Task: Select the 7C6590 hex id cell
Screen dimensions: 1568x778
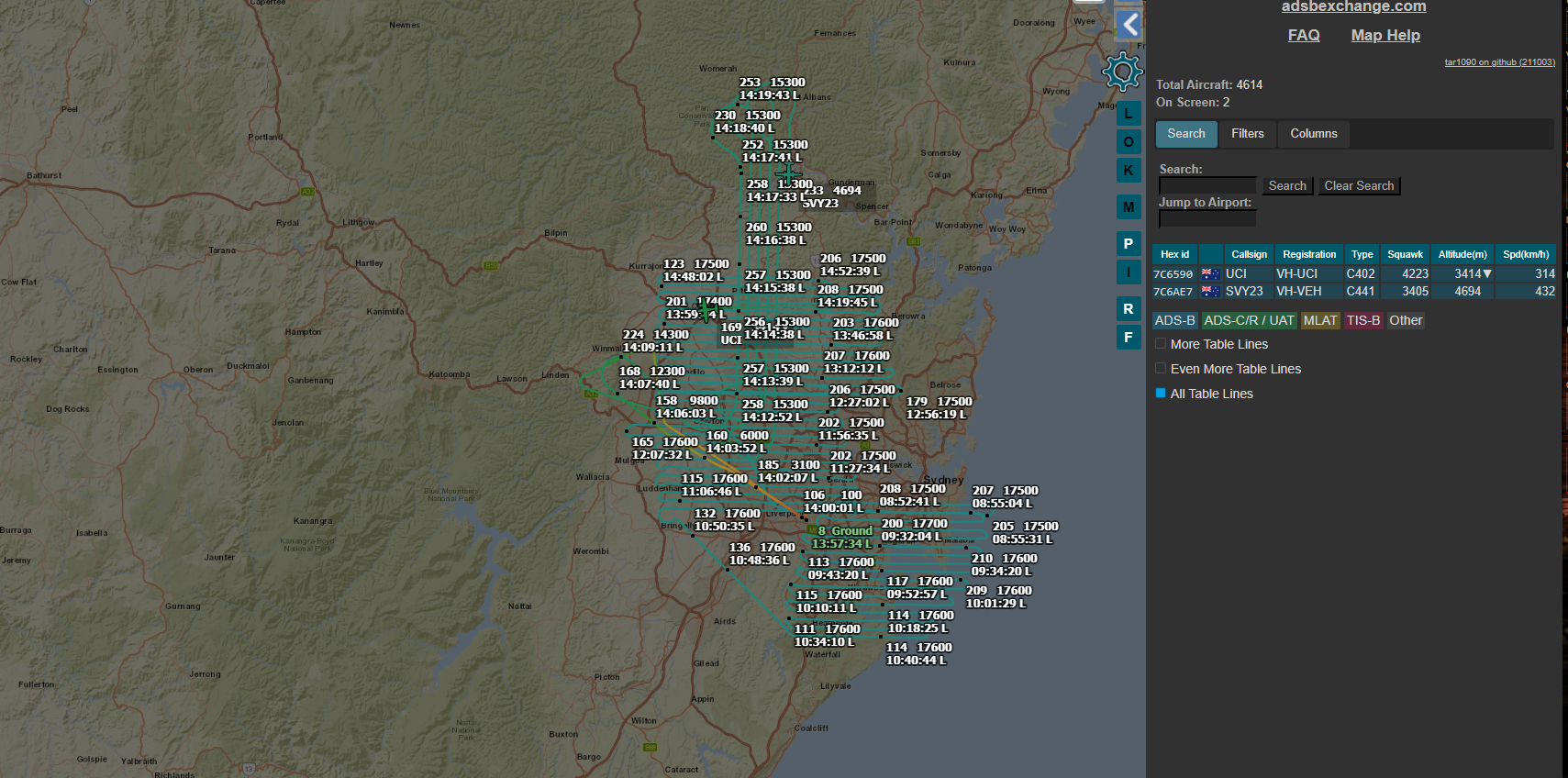Action: tap(1173, 274)
